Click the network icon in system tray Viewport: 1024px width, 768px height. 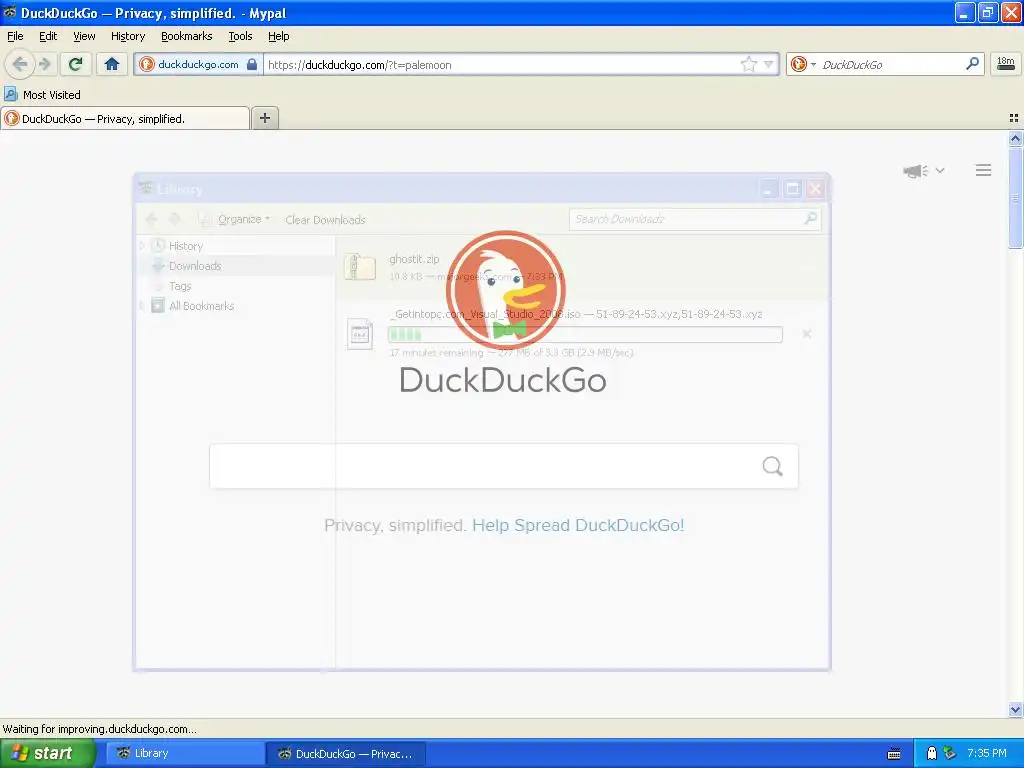(x=950, y=753)
